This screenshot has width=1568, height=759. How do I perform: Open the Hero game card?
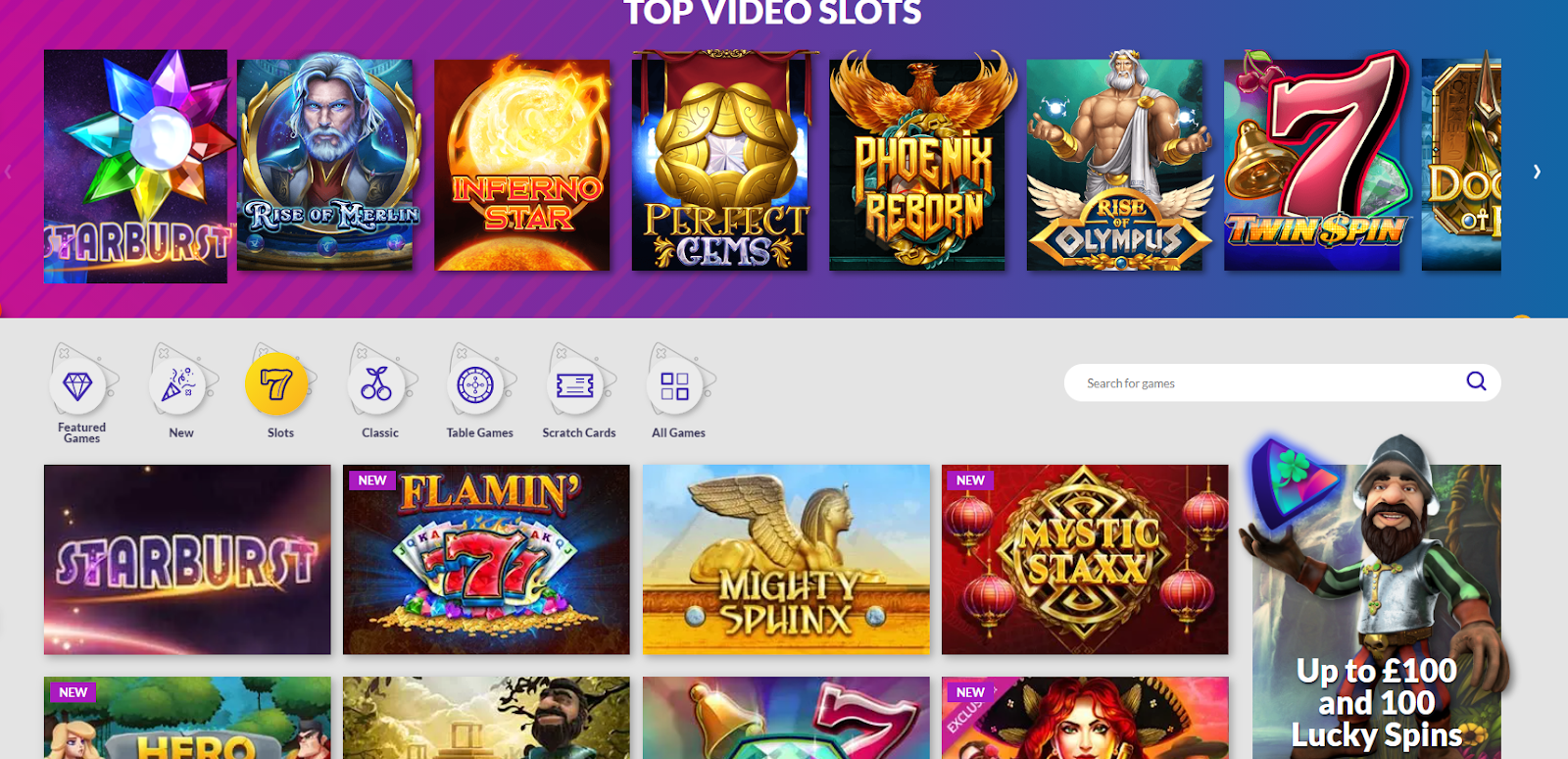click(x=187, y=718)
